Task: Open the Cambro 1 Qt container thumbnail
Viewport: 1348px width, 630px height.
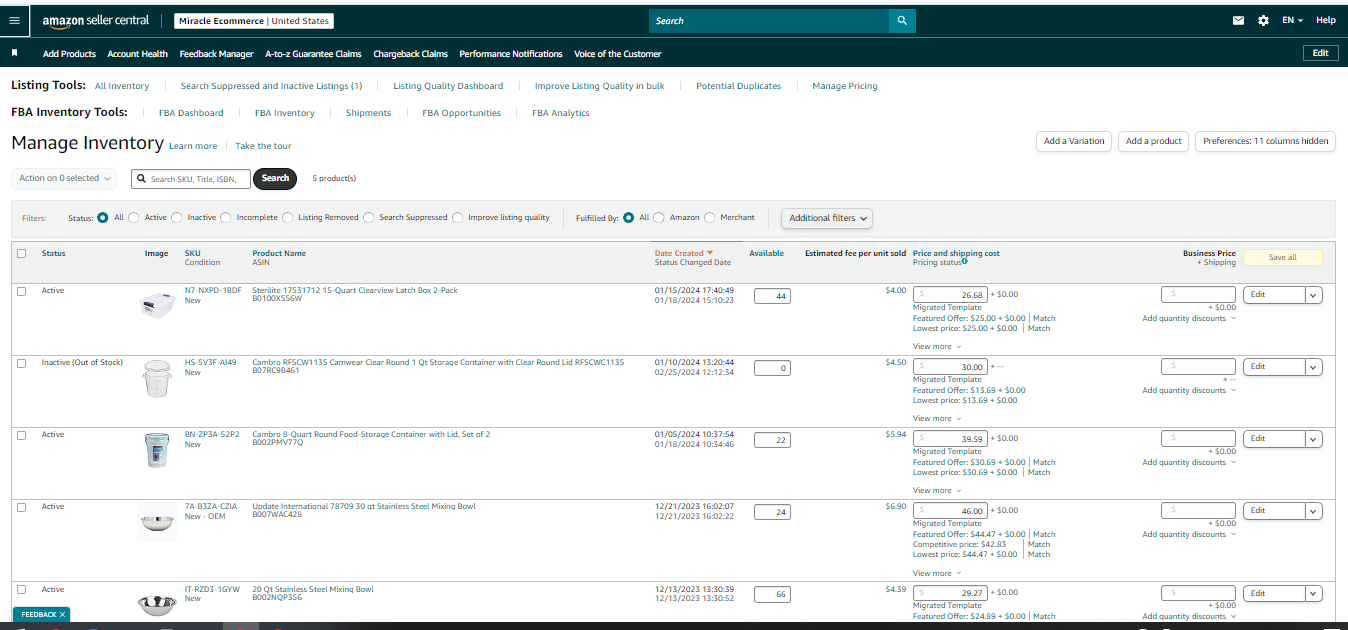Action: tap(157, 379)
